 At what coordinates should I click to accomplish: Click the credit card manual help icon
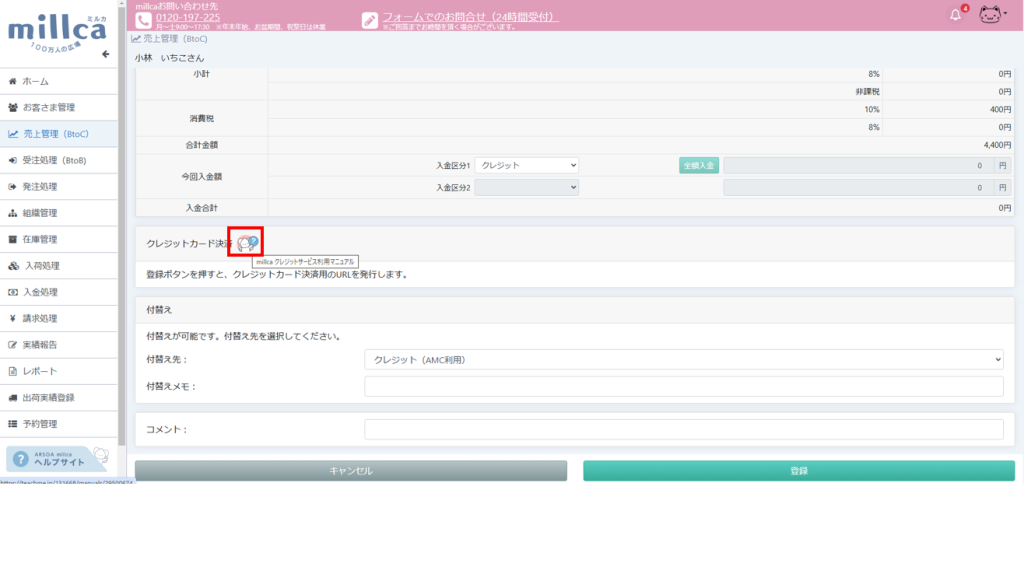(248, 242)
